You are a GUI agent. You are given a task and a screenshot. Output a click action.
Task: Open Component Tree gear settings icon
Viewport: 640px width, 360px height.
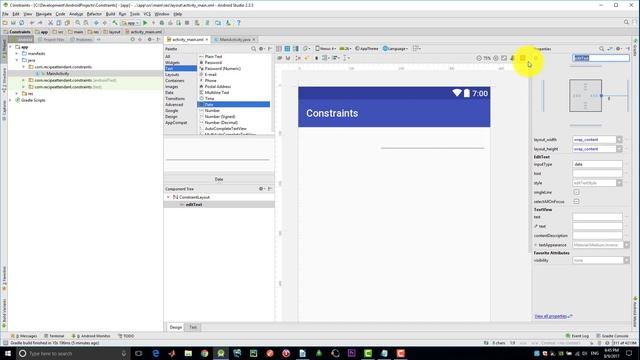tap(261, 189)
